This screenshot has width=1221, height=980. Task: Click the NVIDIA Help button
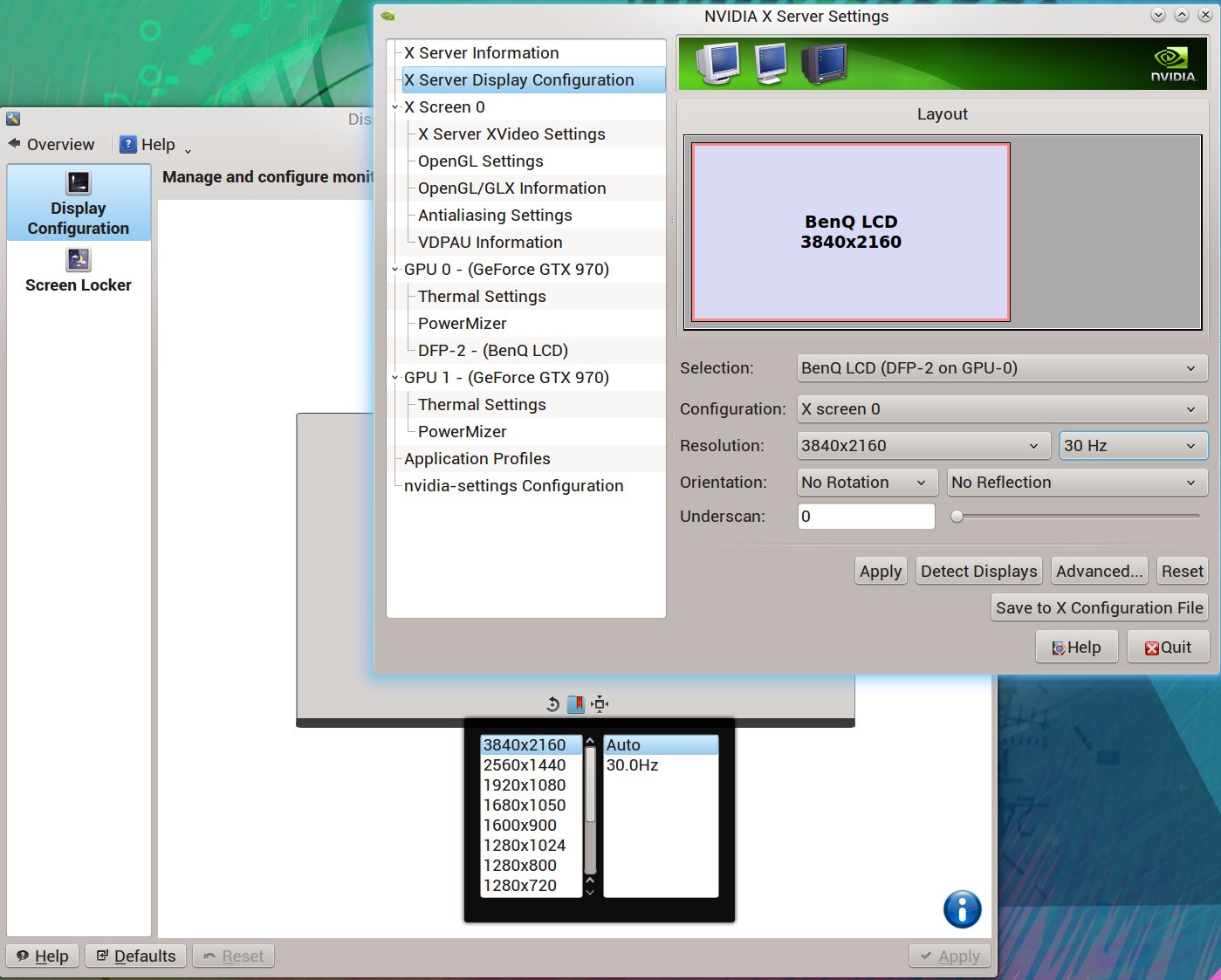click(1077, 648)
